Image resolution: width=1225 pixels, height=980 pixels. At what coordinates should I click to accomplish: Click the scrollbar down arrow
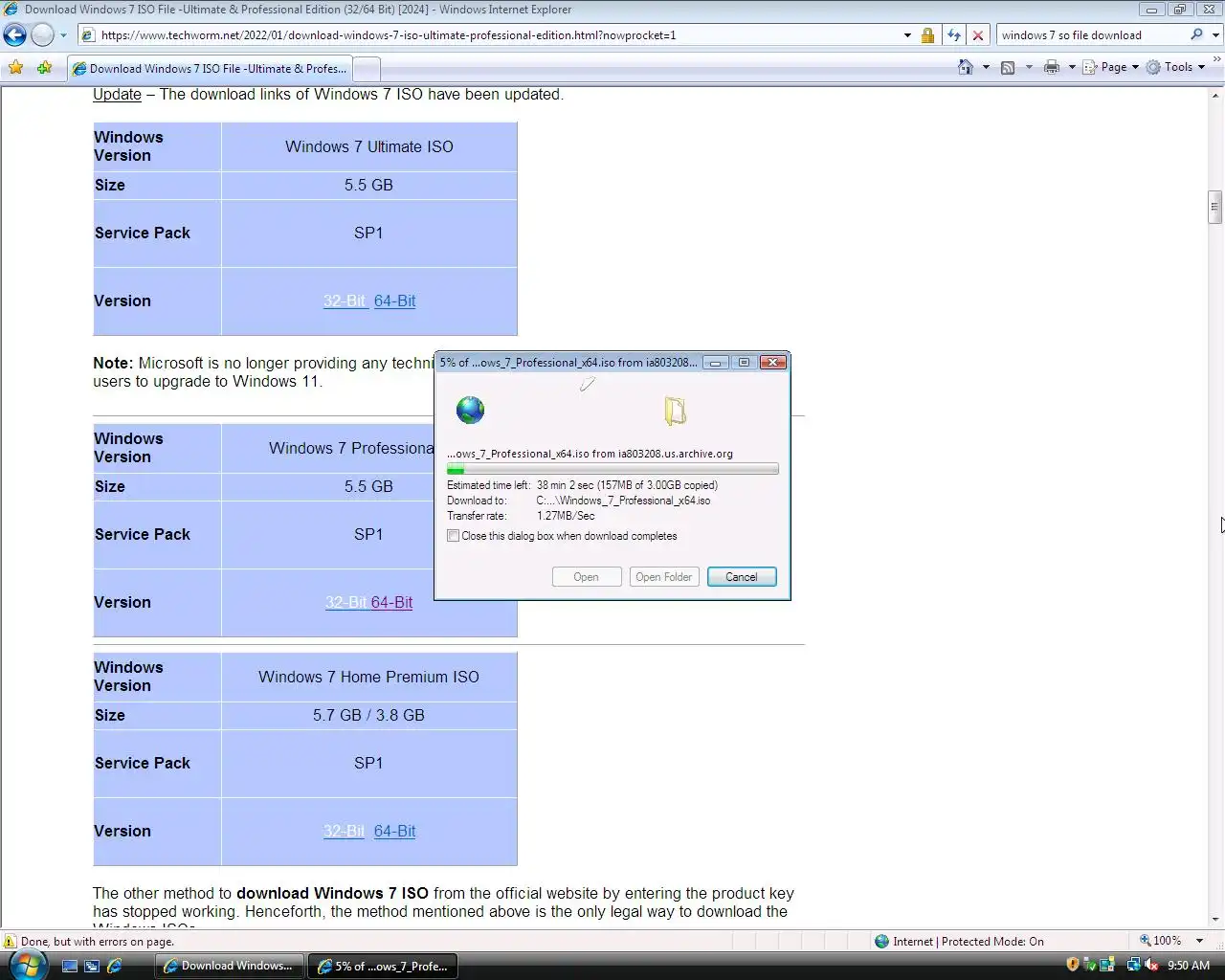pos(1215,920)
